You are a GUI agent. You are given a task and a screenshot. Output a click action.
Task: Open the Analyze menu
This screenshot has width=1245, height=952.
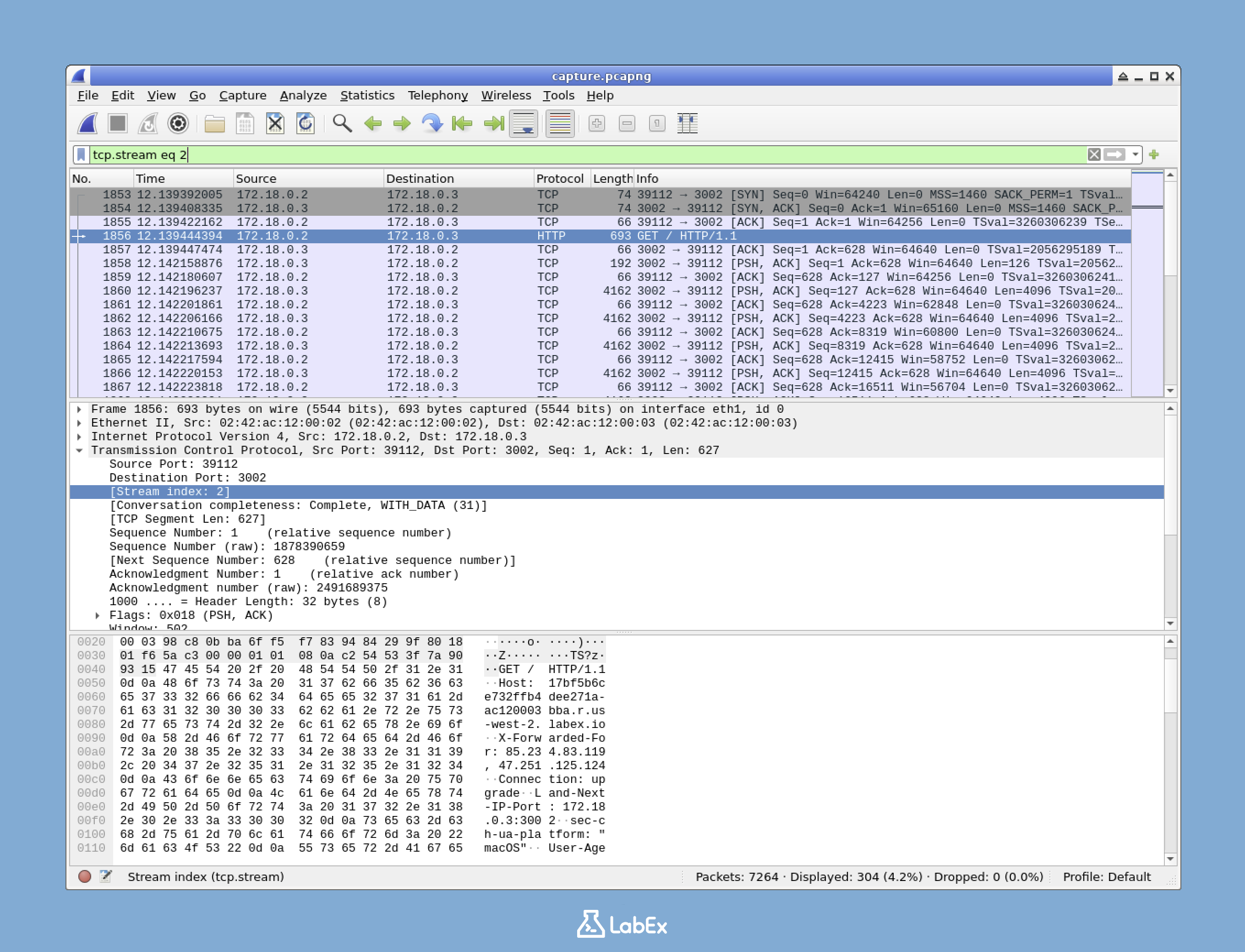(303, 95)
